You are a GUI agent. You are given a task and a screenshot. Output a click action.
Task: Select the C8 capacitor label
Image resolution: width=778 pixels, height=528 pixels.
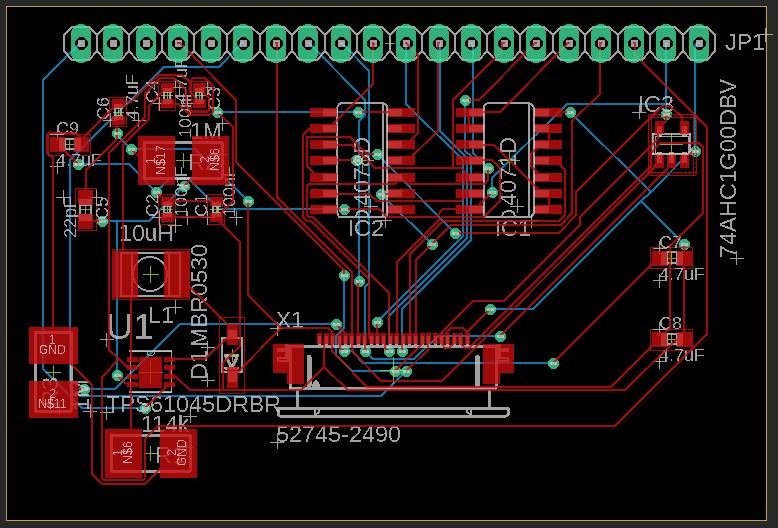pyautogui.click(x=670, y=324)
